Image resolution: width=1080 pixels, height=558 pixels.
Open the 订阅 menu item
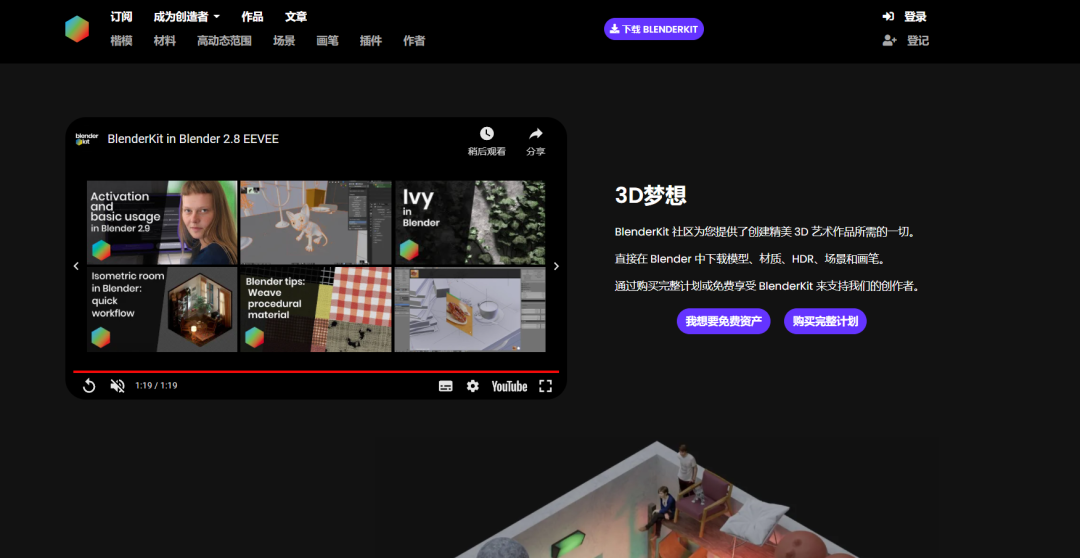pyautogui.click(x=121, y=17)
